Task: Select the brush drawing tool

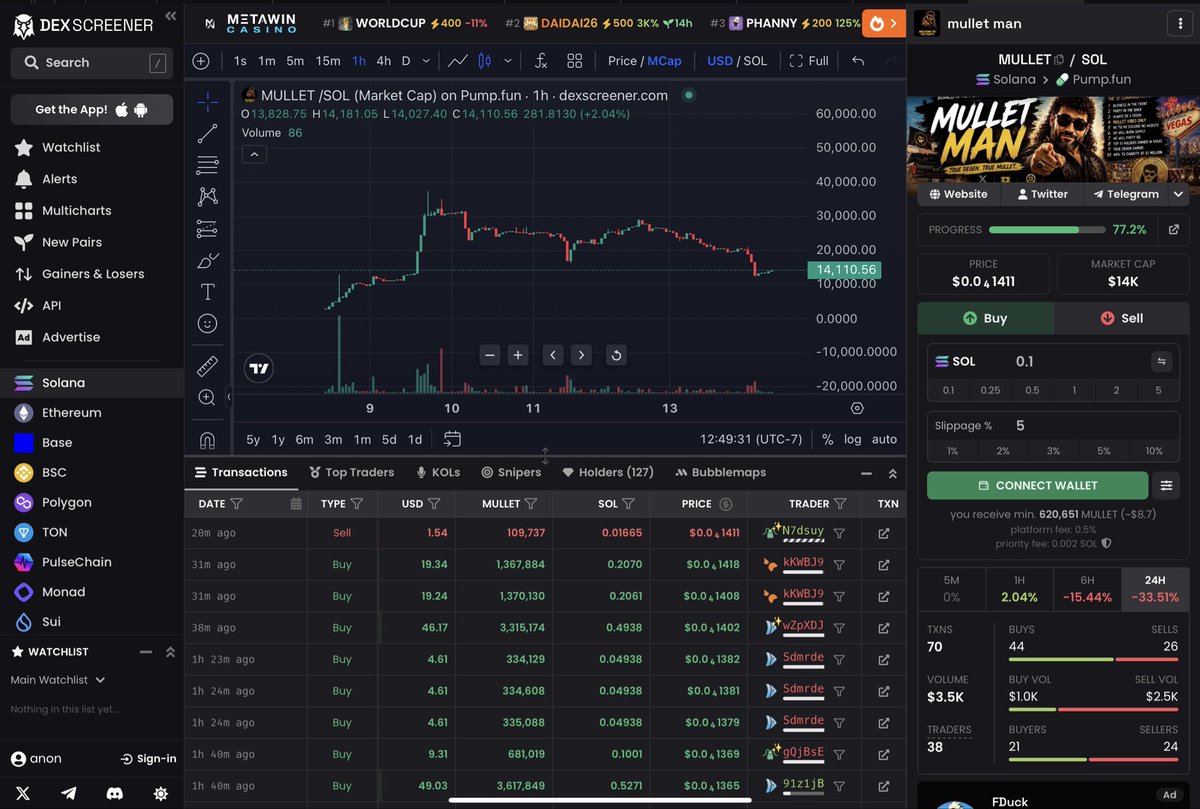Action: tap(207, 261)
